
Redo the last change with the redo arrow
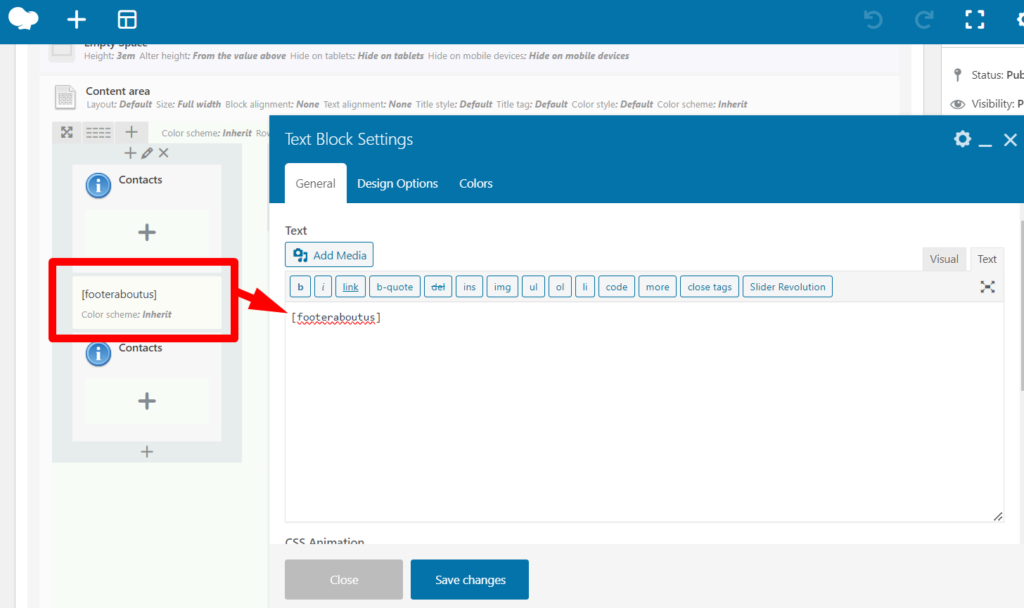[923, 19]
